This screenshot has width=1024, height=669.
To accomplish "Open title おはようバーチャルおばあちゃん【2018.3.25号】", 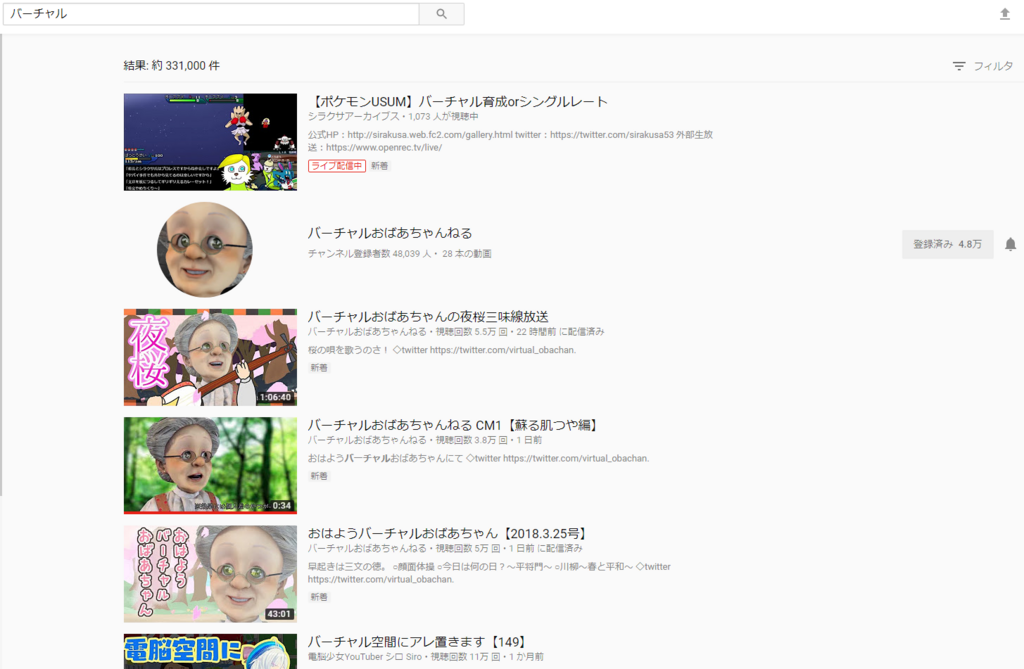I will [x=448, y=534].
